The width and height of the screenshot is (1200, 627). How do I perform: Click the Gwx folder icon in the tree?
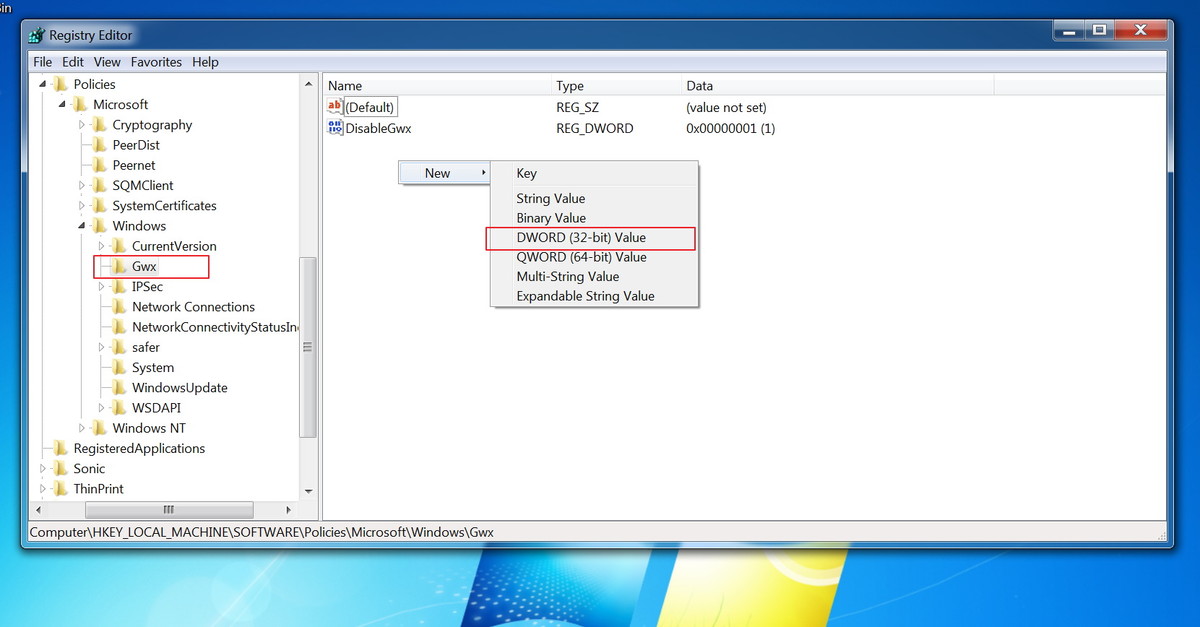tap(120, 266)
